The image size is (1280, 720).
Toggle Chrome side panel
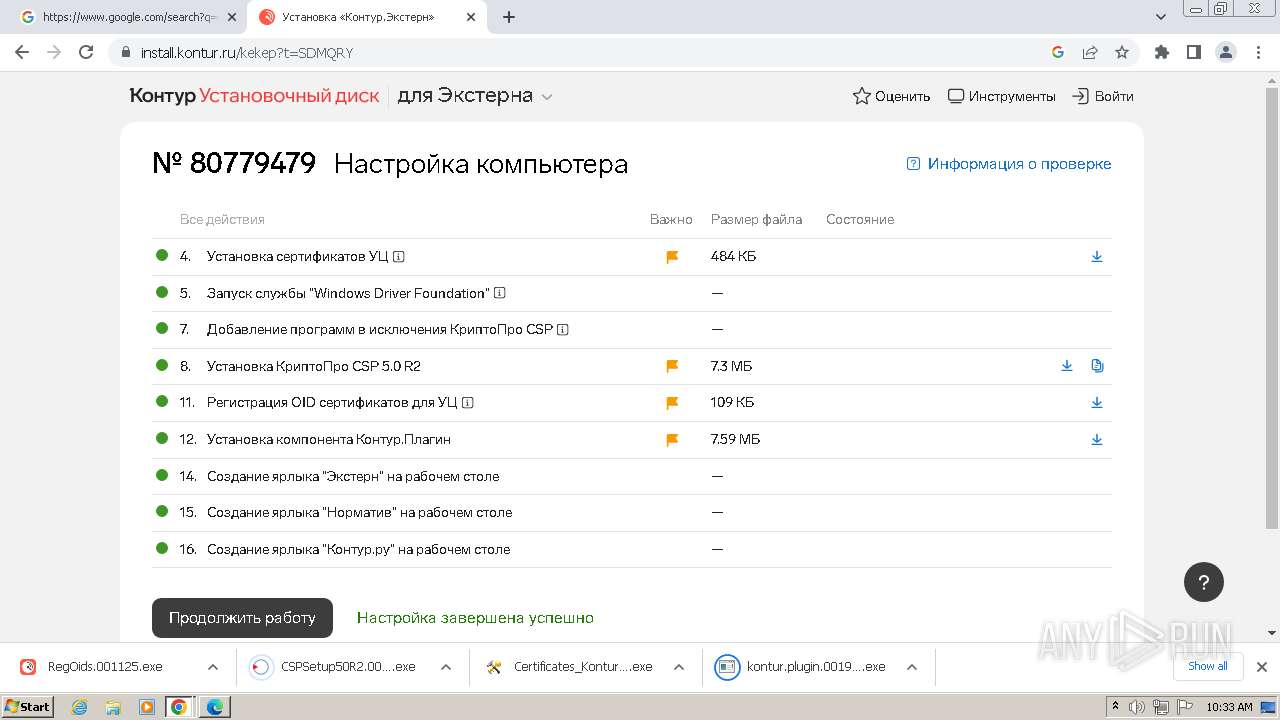1193,52
